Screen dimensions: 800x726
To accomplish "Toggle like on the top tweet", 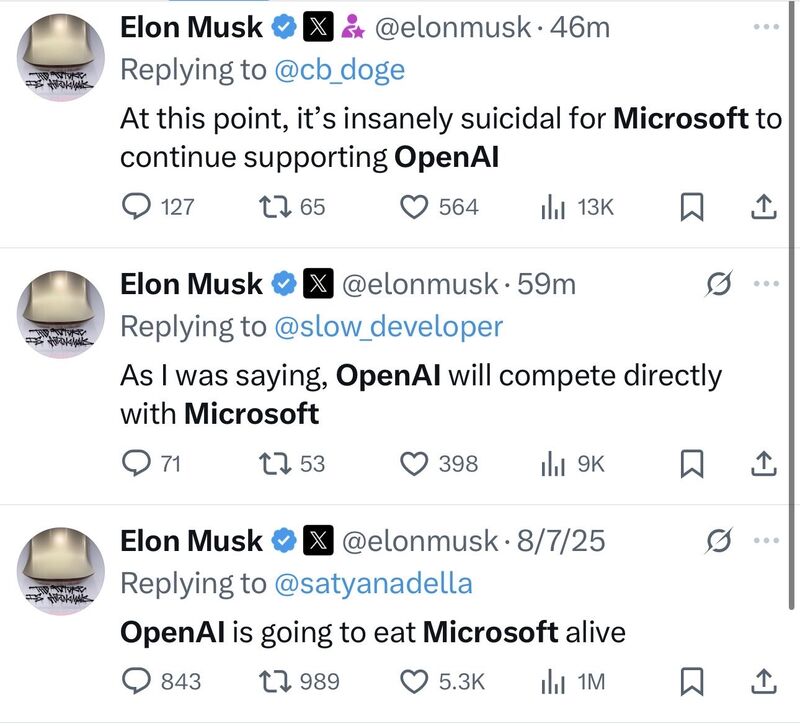I will 414,208.
